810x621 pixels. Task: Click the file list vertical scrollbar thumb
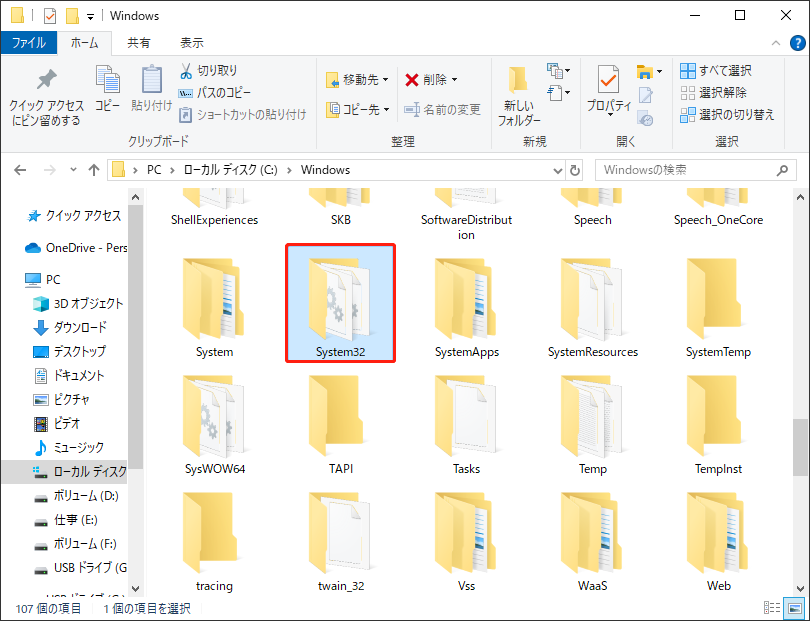click(800, 447)
